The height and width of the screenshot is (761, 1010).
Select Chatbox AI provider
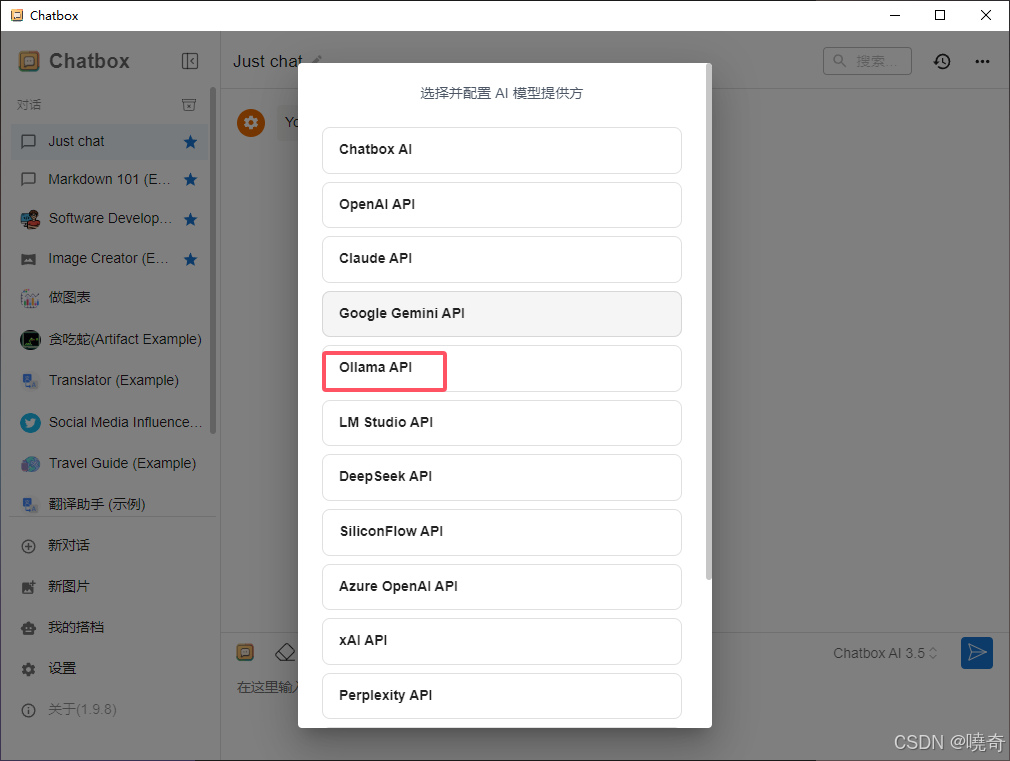click(502, 150)
